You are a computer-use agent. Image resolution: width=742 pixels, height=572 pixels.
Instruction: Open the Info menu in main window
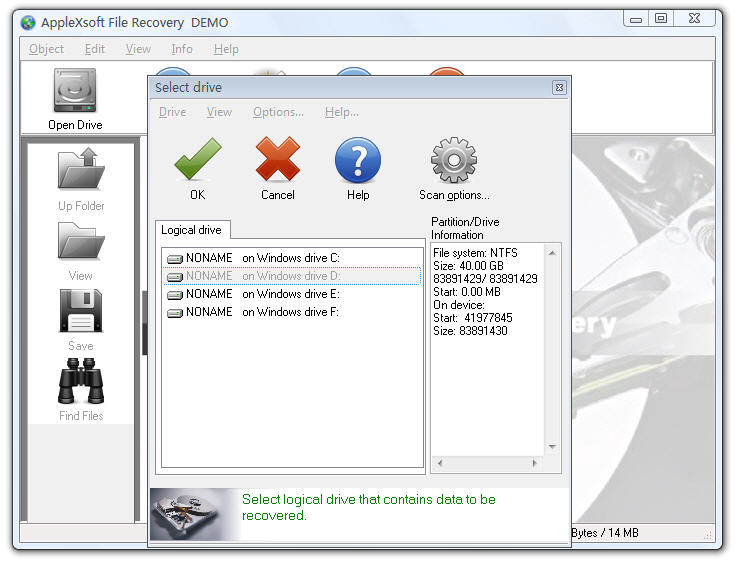click(x=182, y=49)
